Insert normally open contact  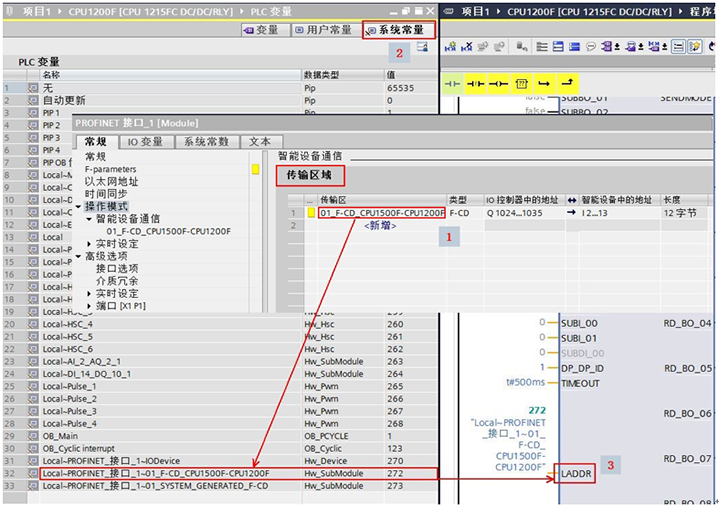(453, 83)
